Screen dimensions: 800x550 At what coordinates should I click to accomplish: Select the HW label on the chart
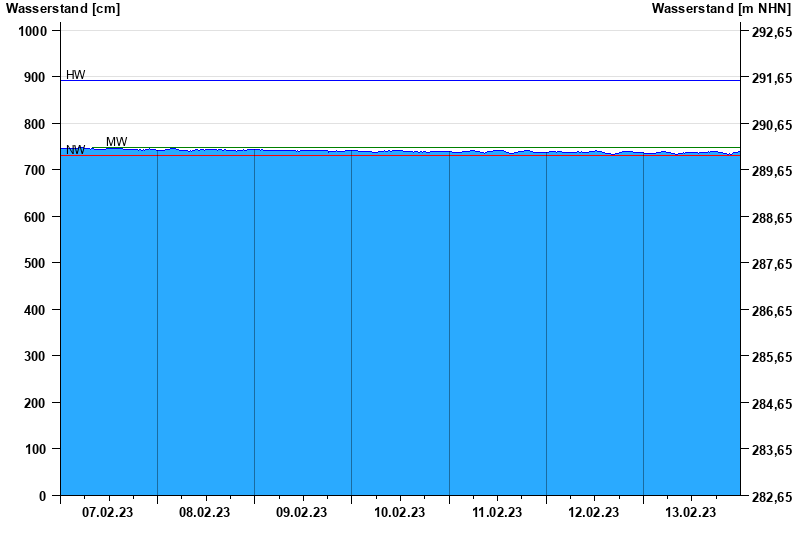click(x=76, y=75)
